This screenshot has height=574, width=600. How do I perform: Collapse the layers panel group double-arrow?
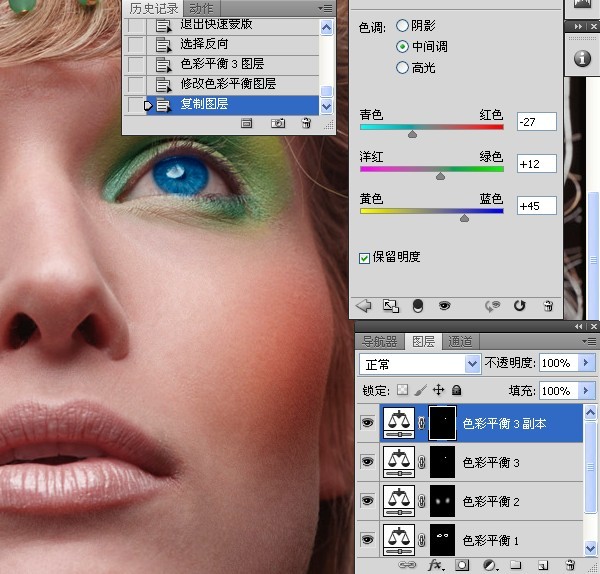pyautogui.click(x=578, y=326)
